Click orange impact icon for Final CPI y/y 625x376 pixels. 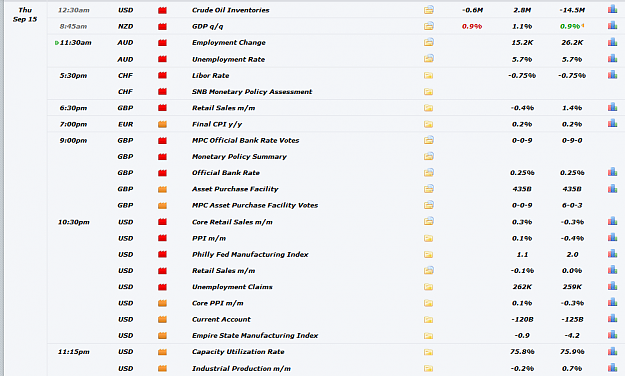pos(162,124)
